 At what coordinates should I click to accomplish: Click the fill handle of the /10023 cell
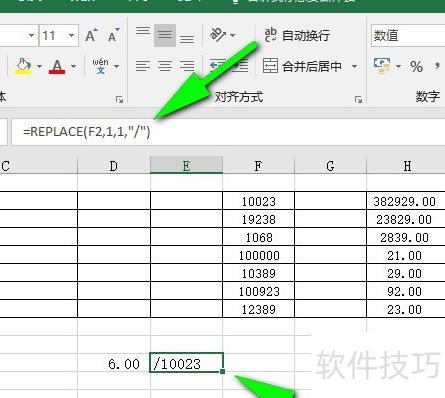(222, 371)
